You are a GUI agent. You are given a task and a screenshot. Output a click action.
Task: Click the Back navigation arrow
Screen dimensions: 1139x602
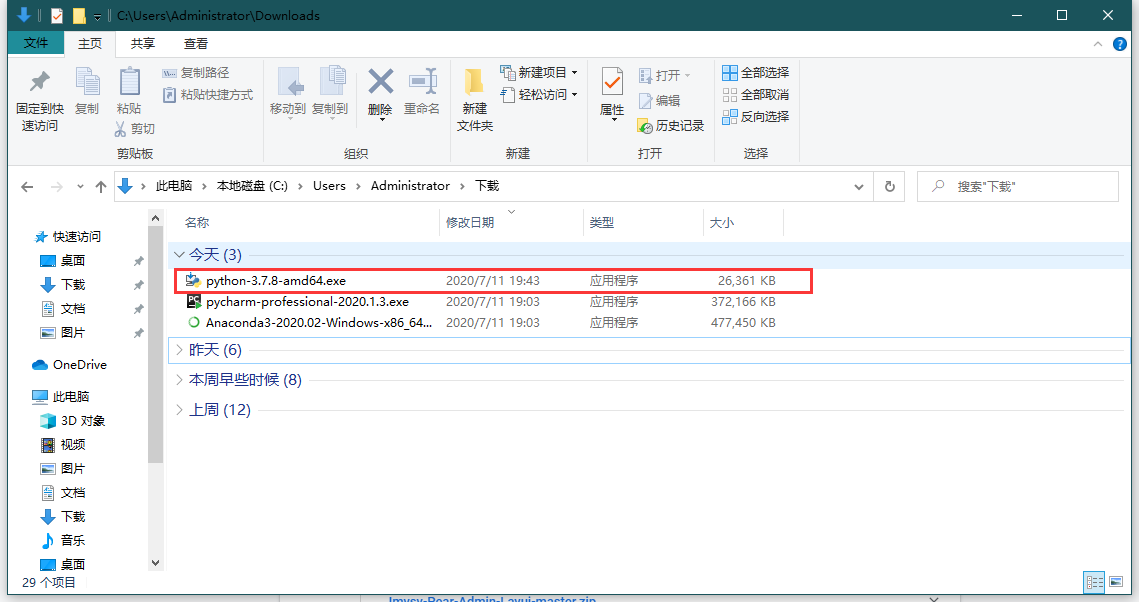coord(28,187)
